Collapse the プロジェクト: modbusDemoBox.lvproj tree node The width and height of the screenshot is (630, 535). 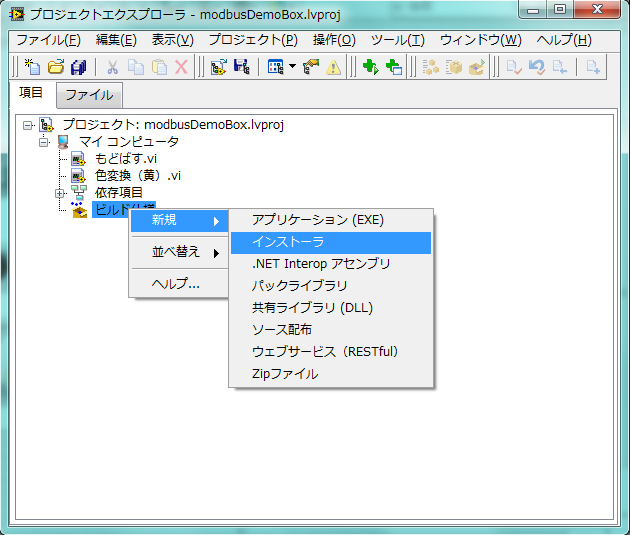click(x=28, y=125)
